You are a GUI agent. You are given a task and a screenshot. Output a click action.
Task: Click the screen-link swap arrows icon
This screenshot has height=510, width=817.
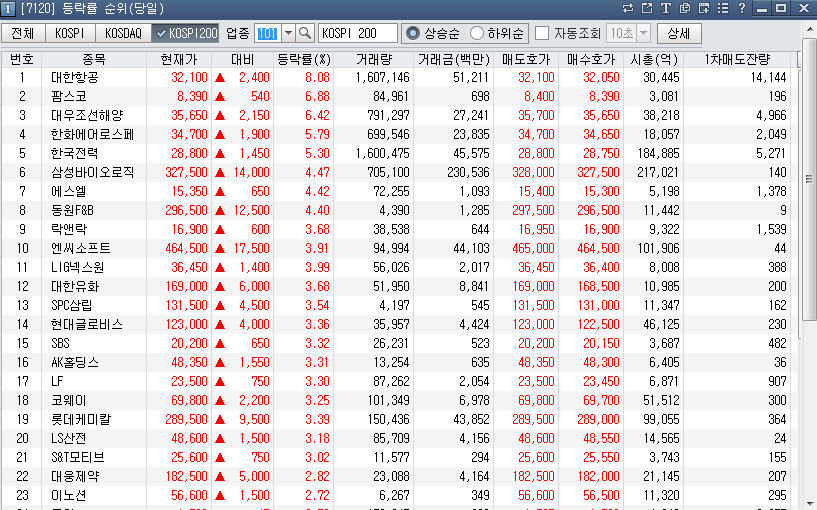(x=628, y=8)
